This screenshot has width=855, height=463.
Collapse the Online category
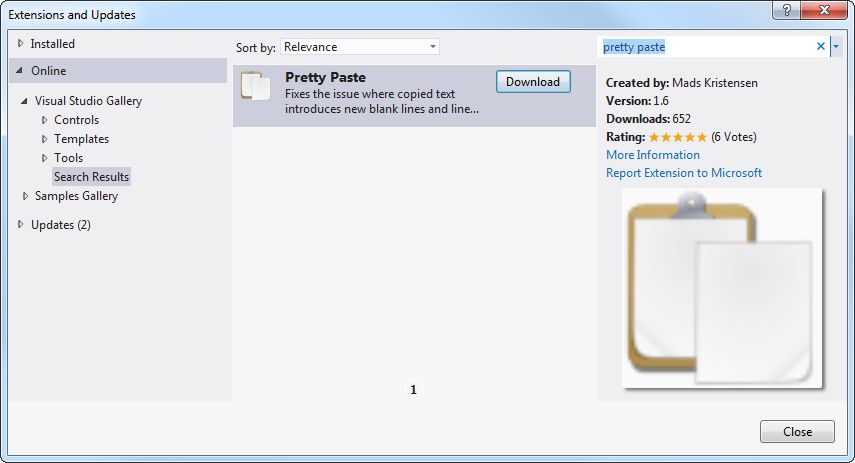click(20, 71)
